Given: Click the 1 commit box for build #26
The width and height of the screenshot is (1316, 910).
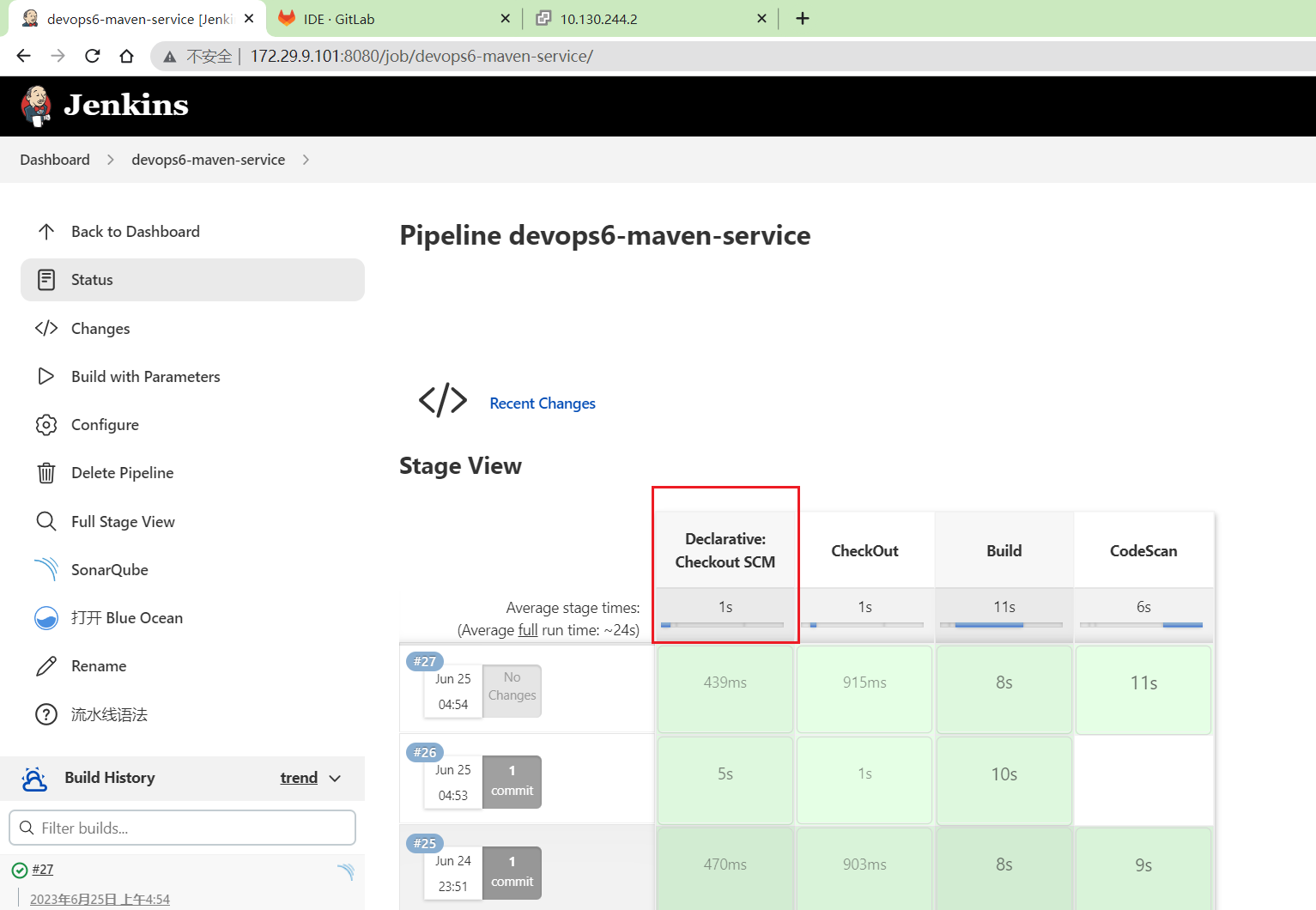Looking at the screenshot, I should tap(512, 781).
